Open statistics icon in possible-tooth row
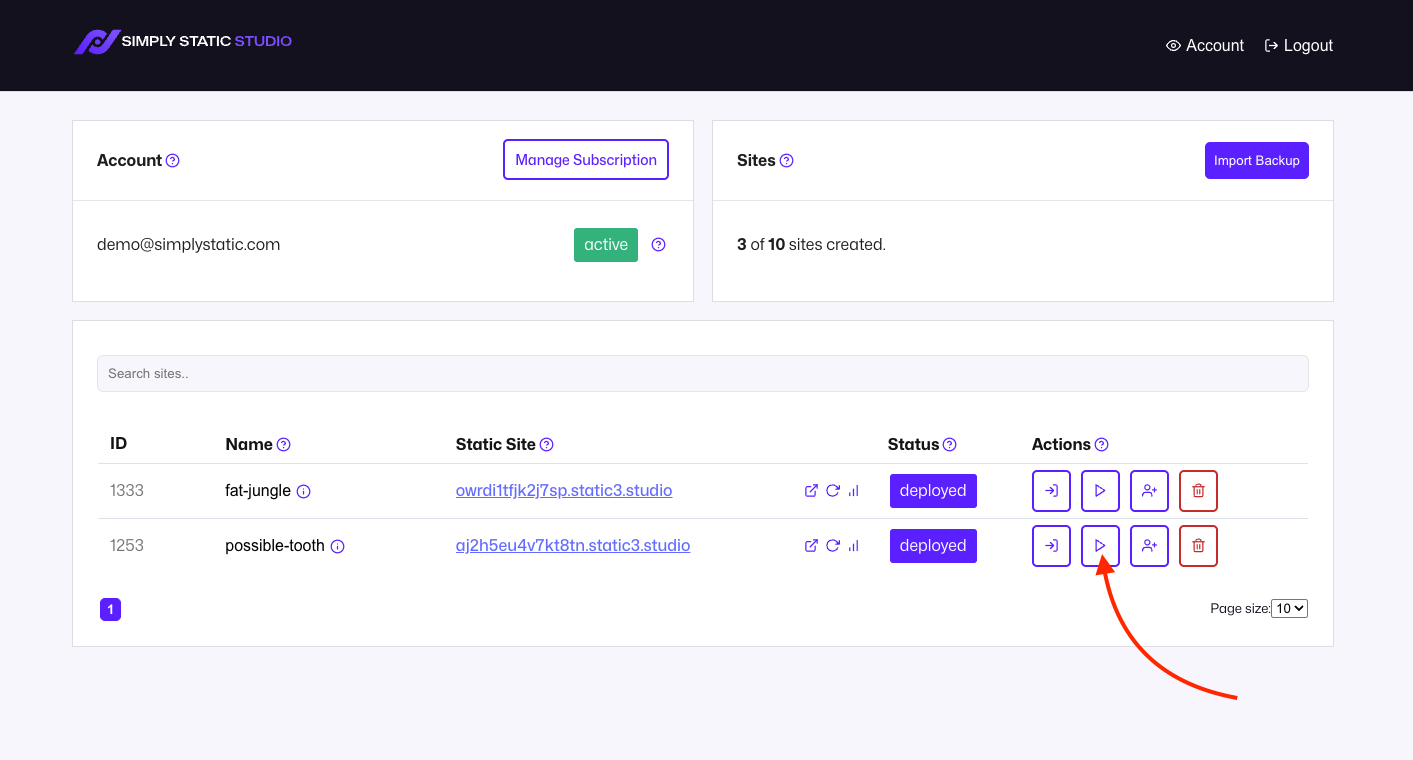The width and height of the screenshot is (1413, 760). [x=853, y=546]
